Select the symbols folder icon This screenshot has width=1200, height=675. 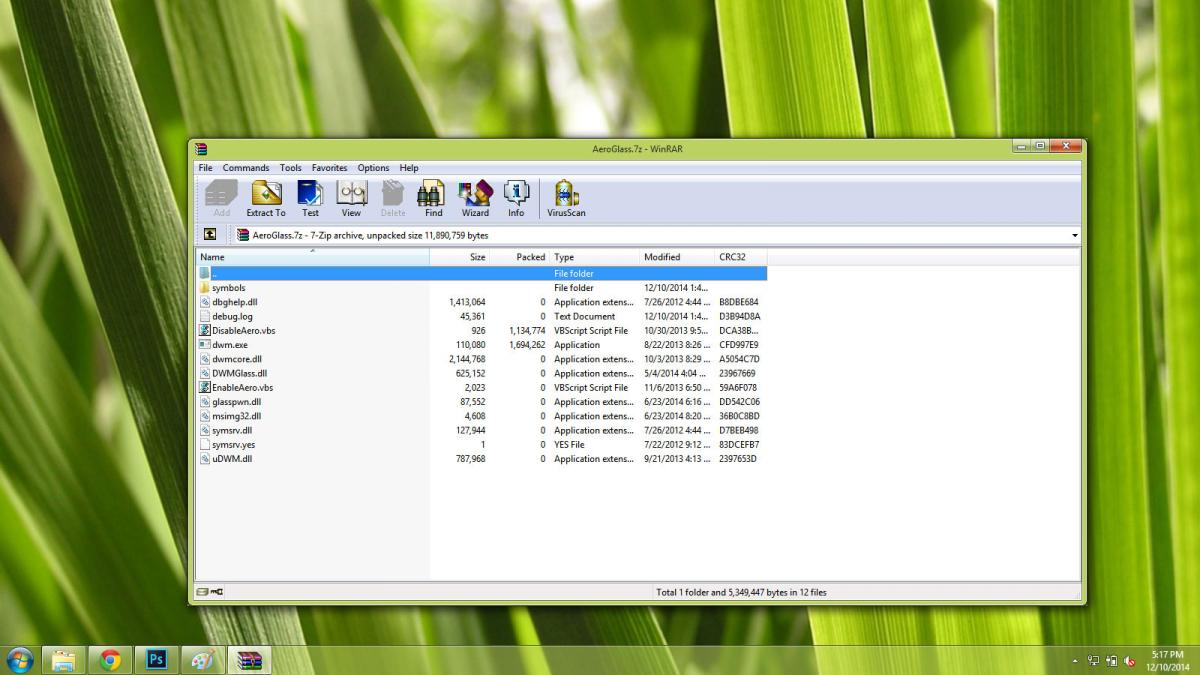[x=205, y=288]
